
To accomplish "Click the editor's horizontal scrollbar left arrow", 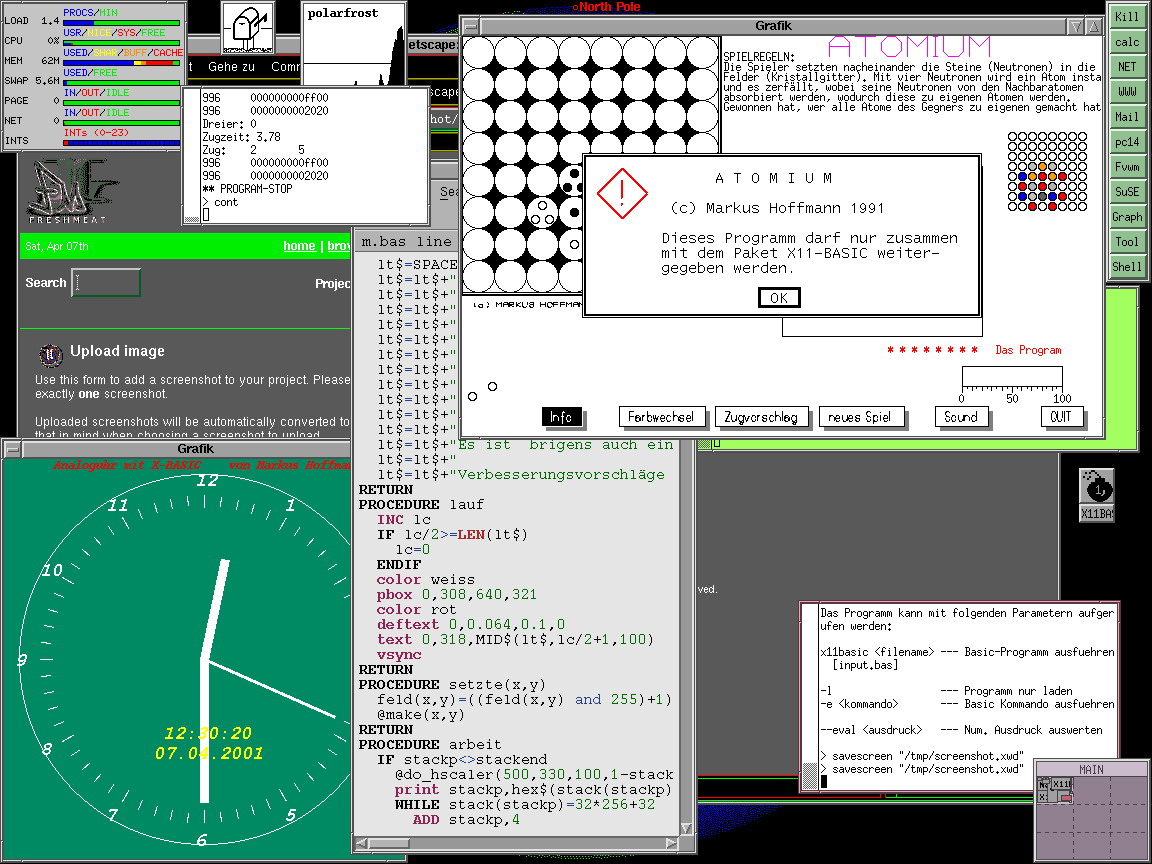I will click(361, 843).
